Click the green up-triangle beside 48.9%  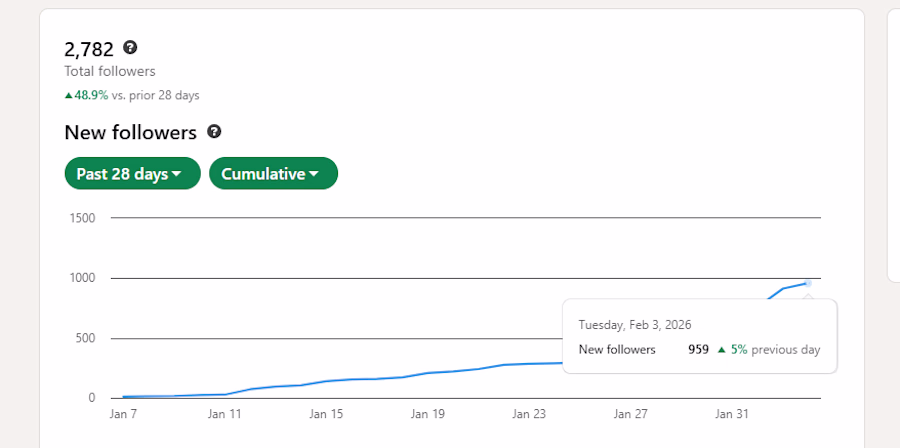click(69, 96)
